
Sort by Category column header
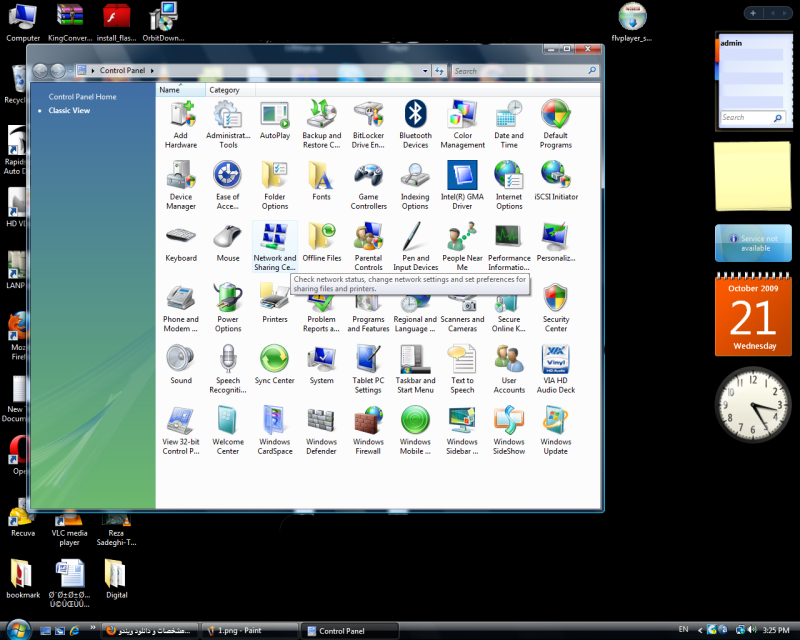230,90
